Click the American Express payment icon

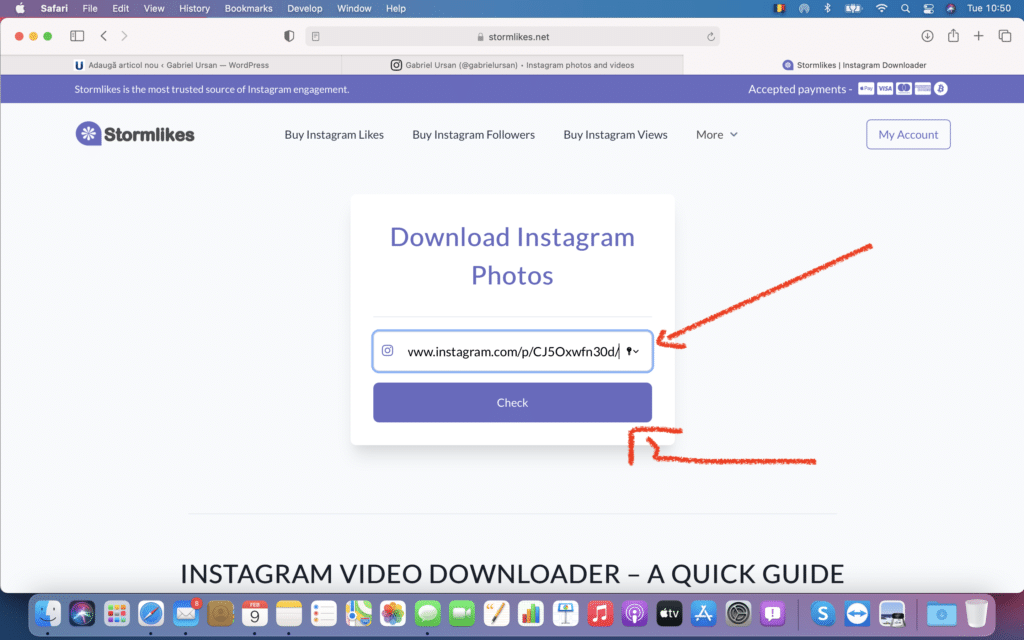[923, 89]
